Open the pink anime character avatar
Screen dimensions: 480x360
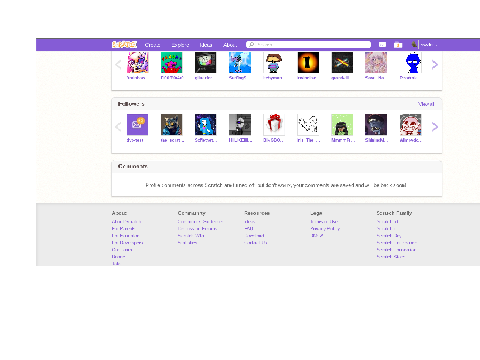(x=137, y=62)
